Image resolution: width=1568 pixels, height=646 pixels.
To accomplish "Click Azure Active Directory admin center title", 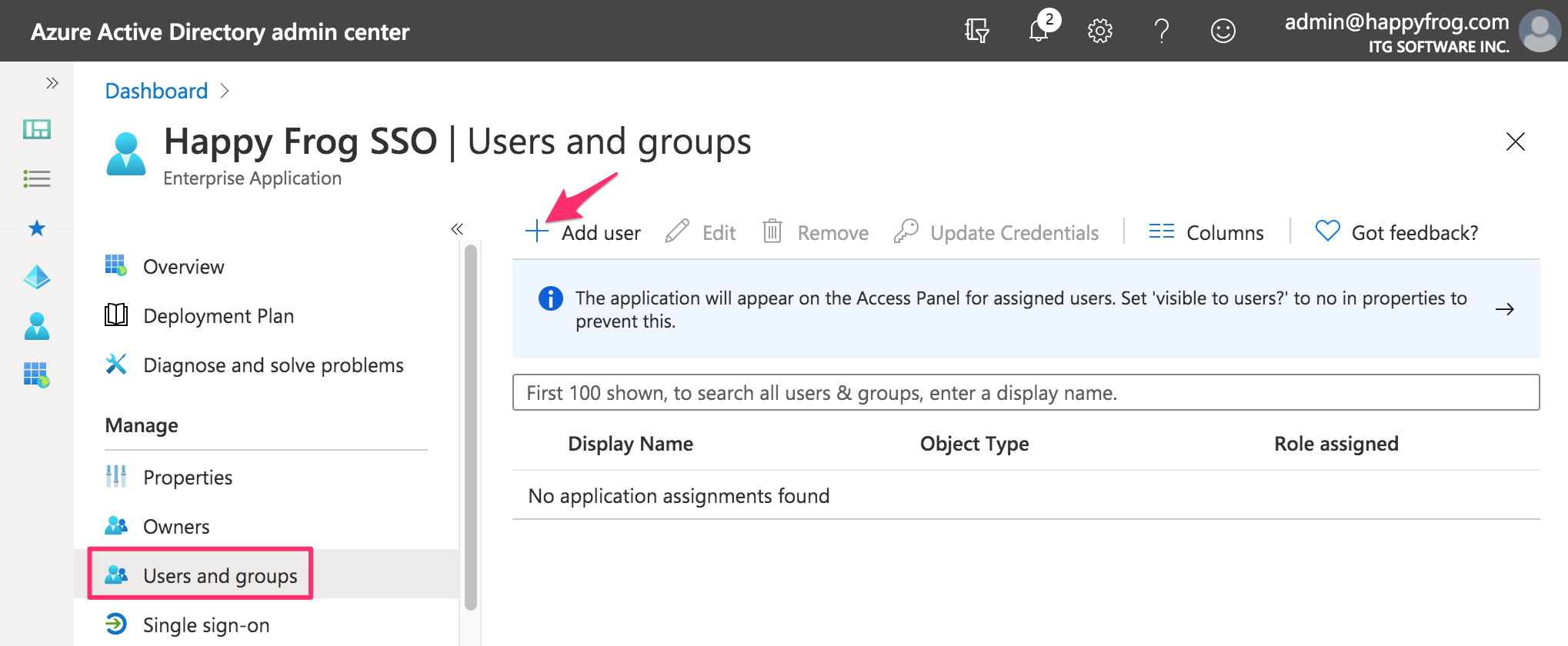I will (x=220, y=32).
